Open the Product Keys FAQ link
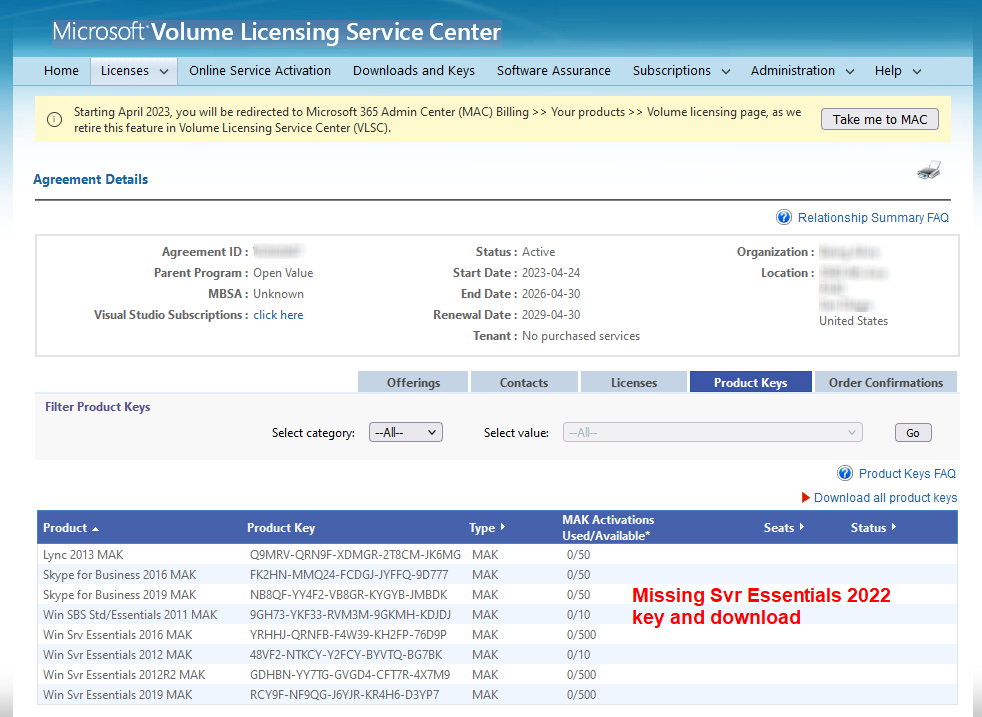This screenshot has height=717, width=982. tap(907, 473)
